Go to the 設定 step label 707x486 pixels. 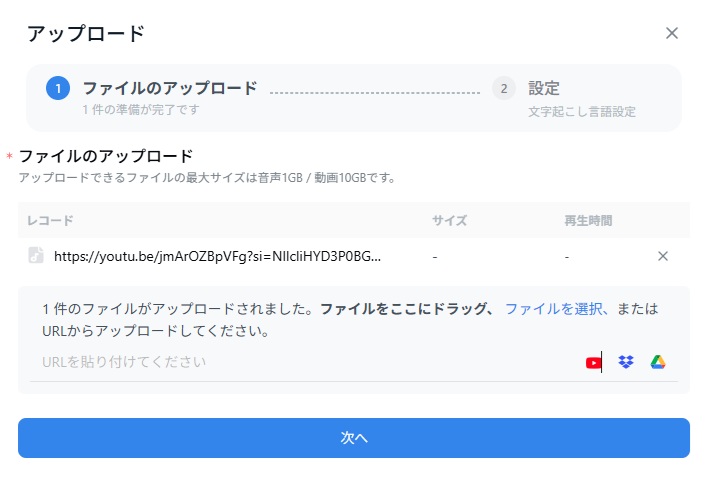[x=544, y=88]
